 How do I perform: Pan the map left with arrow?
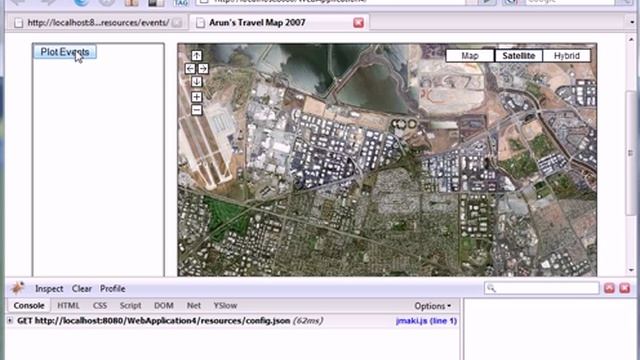190,69
